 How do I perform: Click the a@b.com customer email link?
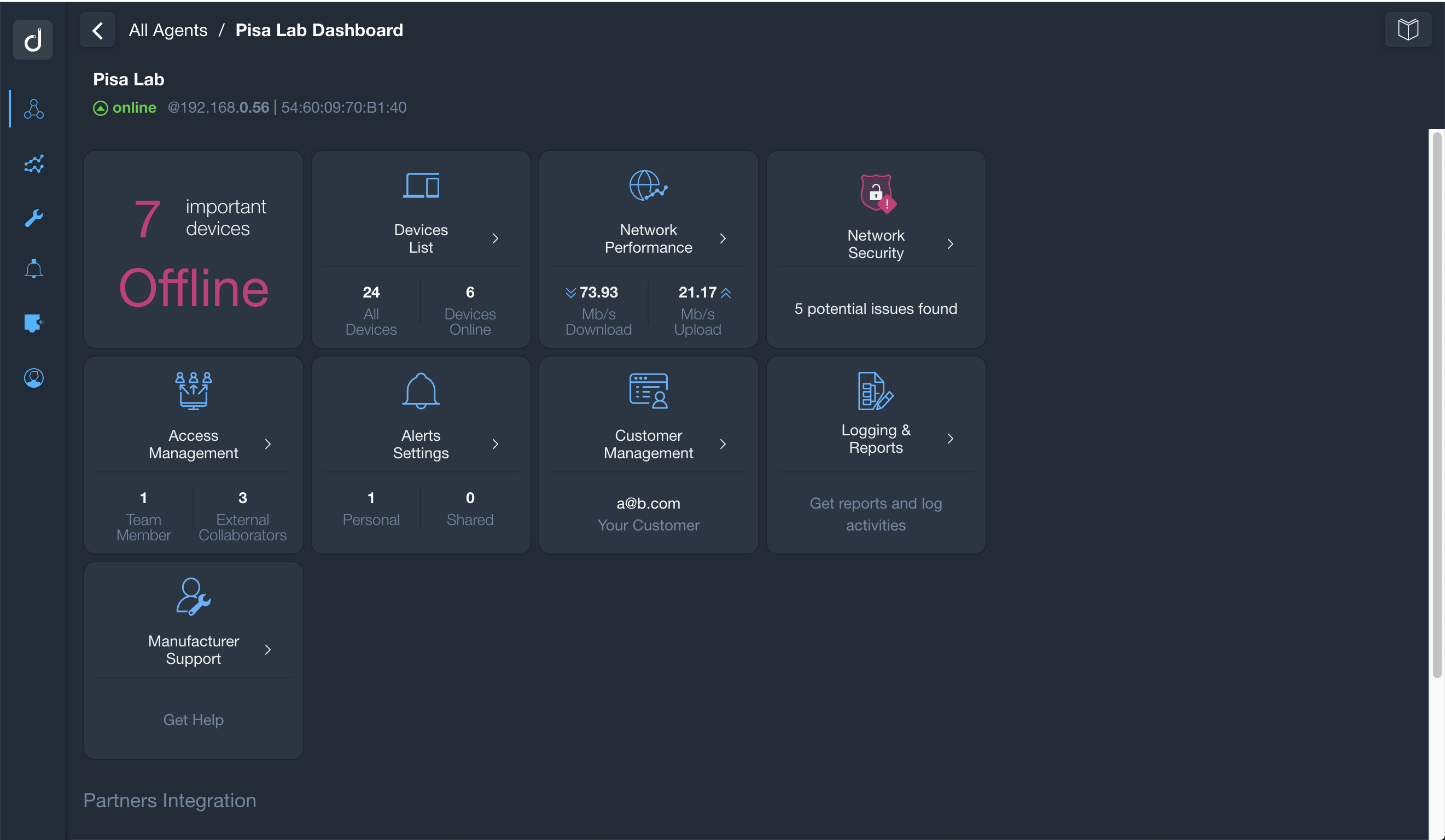click(648, 503)
